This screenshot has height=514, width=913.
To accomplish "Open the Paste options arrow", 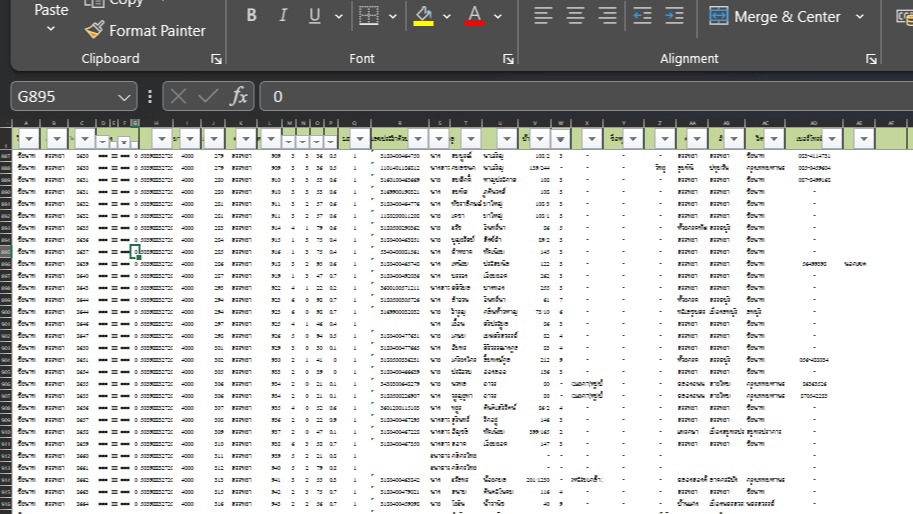I will point(51,29).
